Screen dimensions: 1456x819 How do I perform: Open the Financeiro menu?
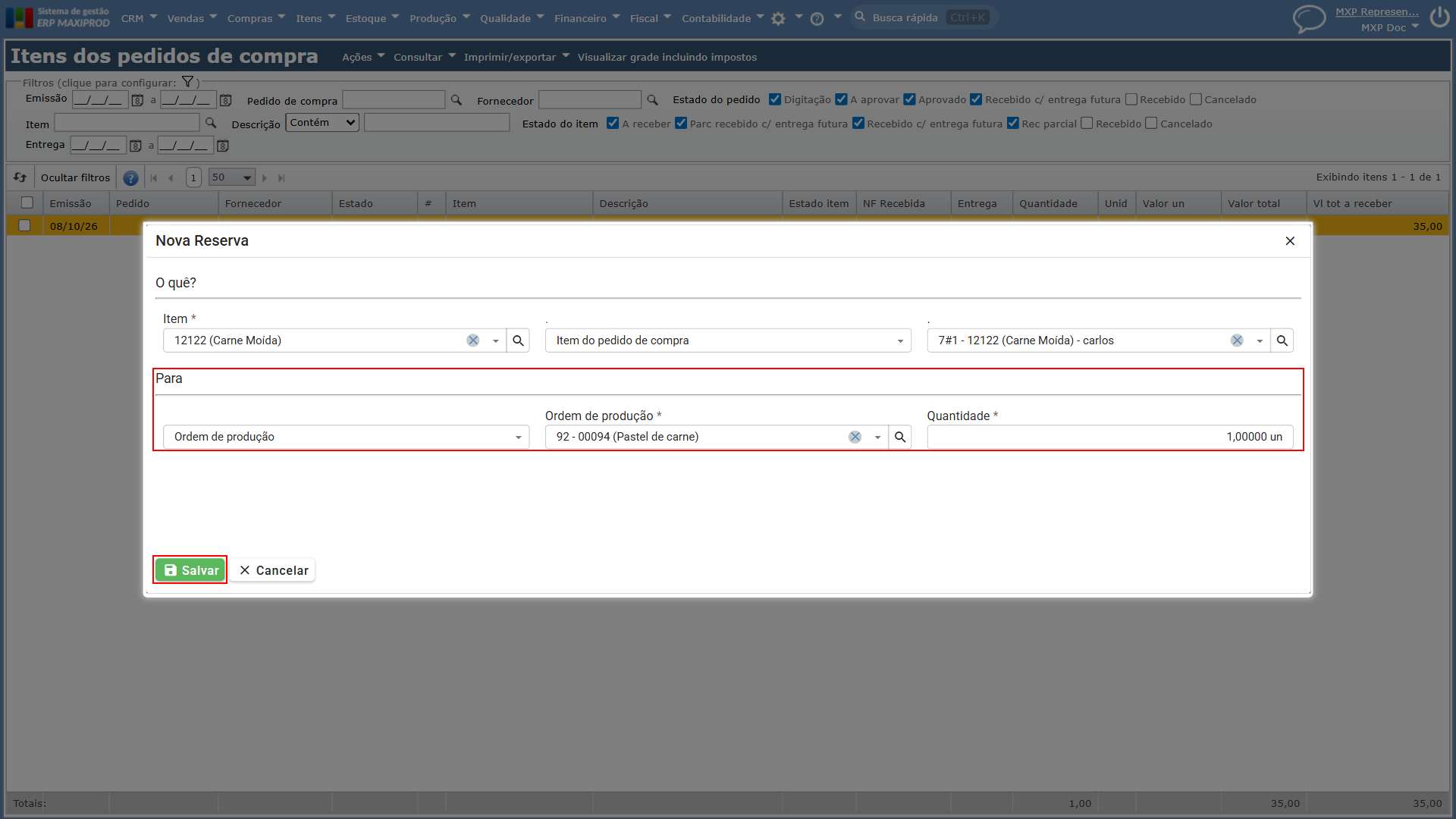click(587, 18)
